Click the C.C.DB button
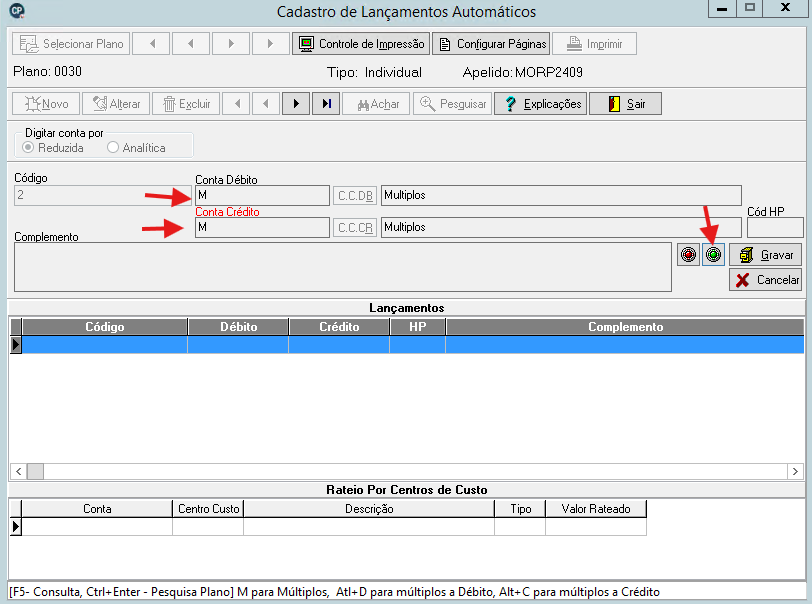The image size is (812, 604). (x=355, y=196)
